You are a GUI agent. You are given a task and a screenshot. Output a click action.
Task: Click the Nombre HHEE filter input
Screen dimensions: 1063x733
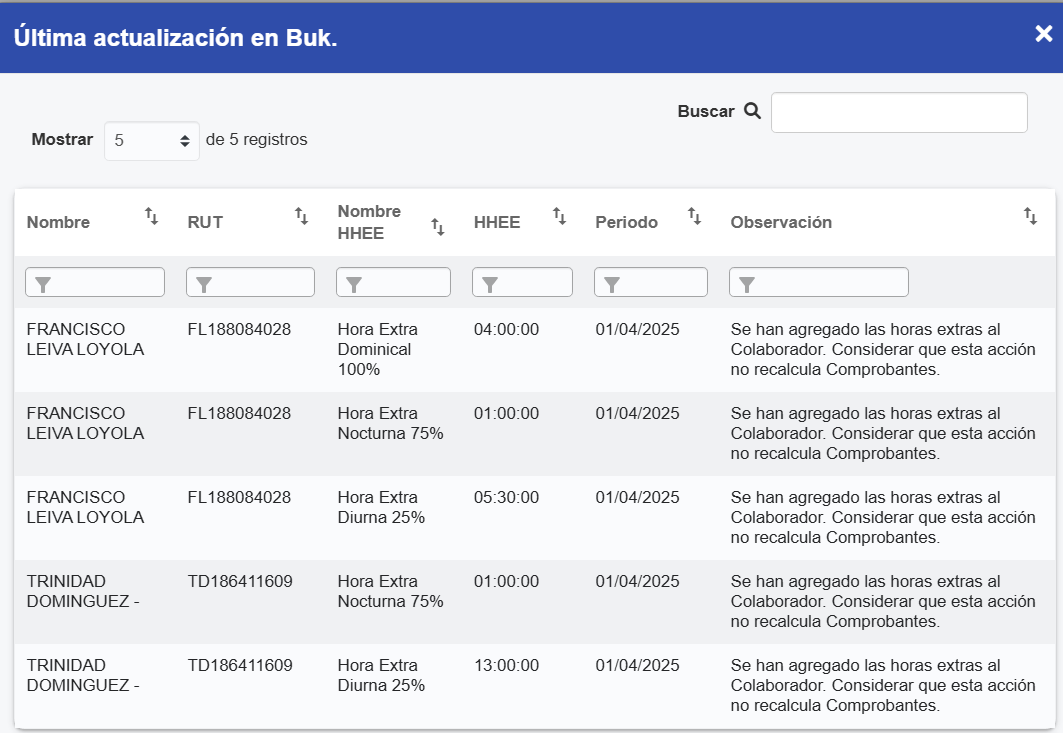(403, 283)
